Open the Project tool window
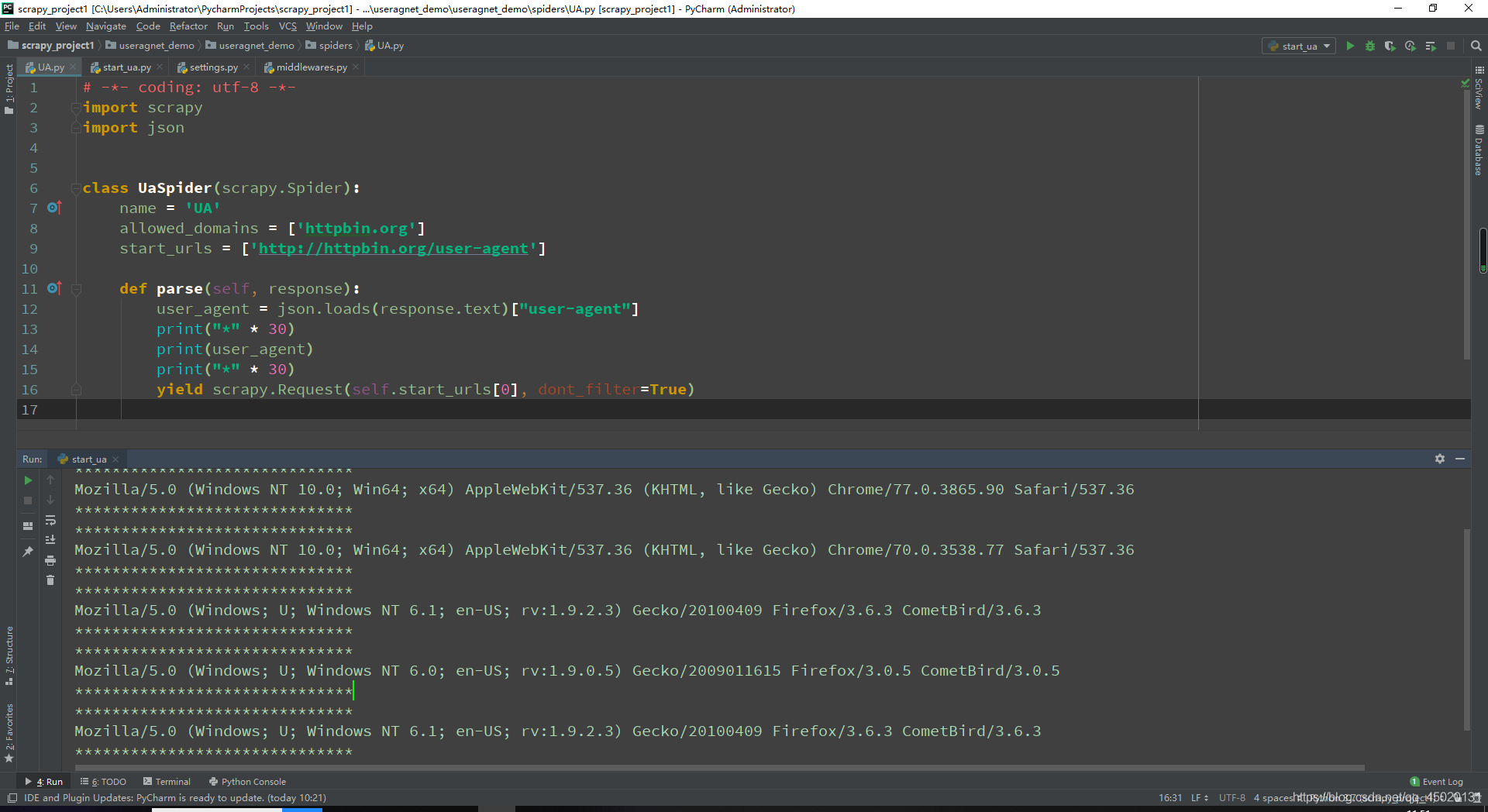This screenshot has height=812, width=1488. (x=9, y=88)
